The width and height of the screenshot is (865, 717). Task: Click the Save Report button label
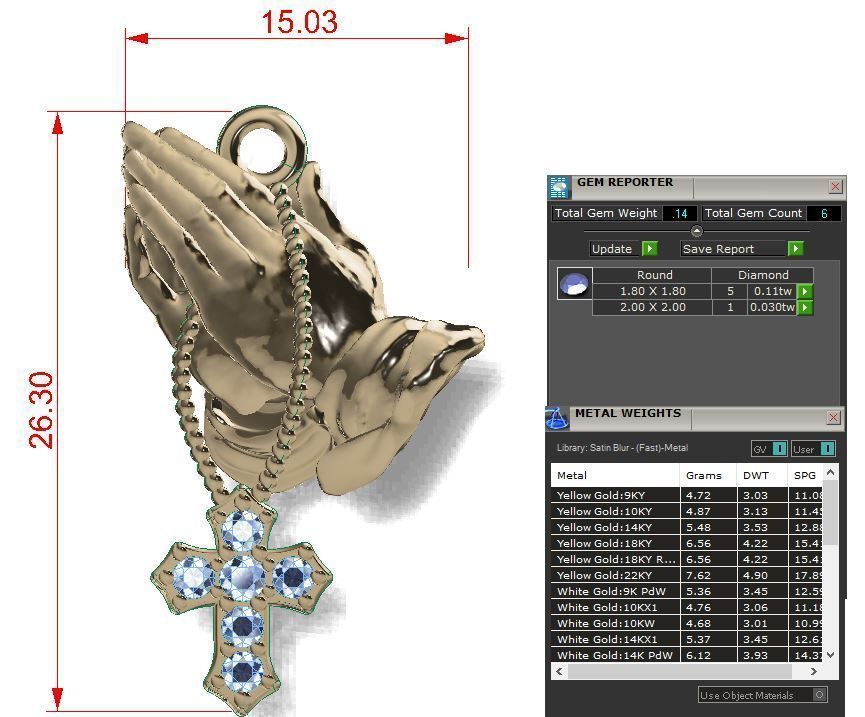point(718,249)
